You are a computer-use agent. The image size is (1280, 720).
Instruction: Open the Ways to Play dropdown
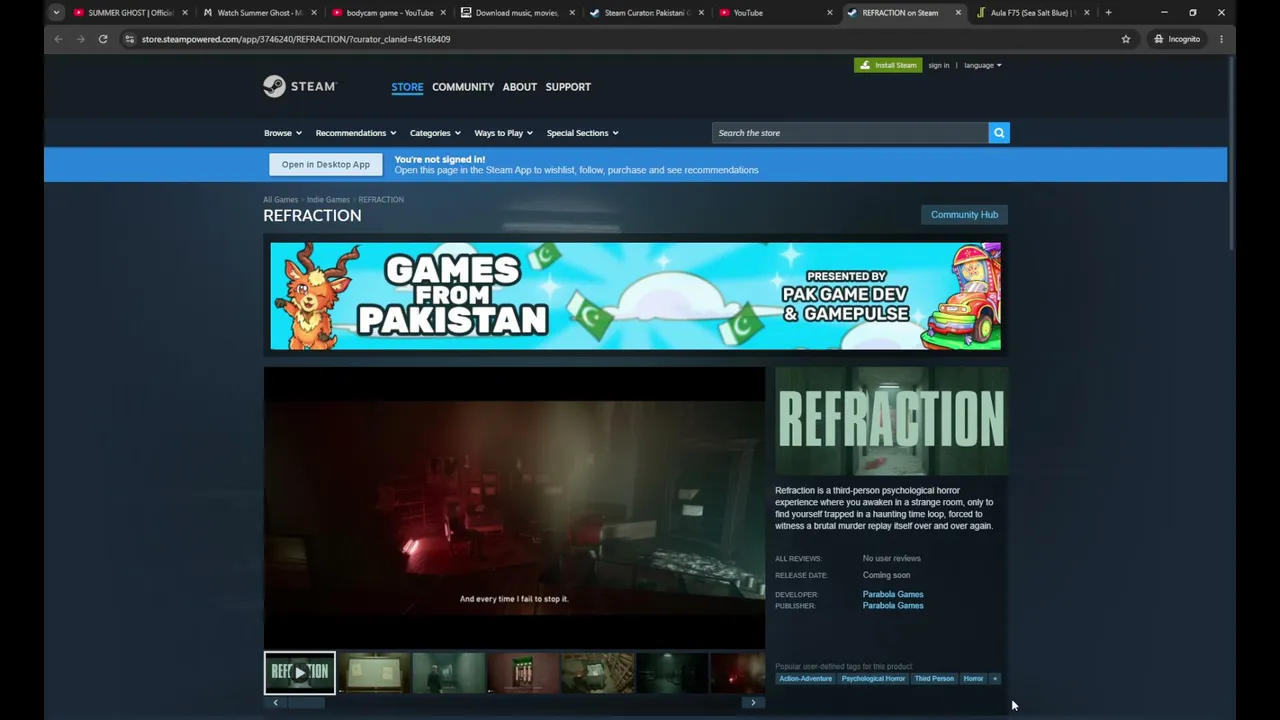pyautogui.click(x=503, y=133)
